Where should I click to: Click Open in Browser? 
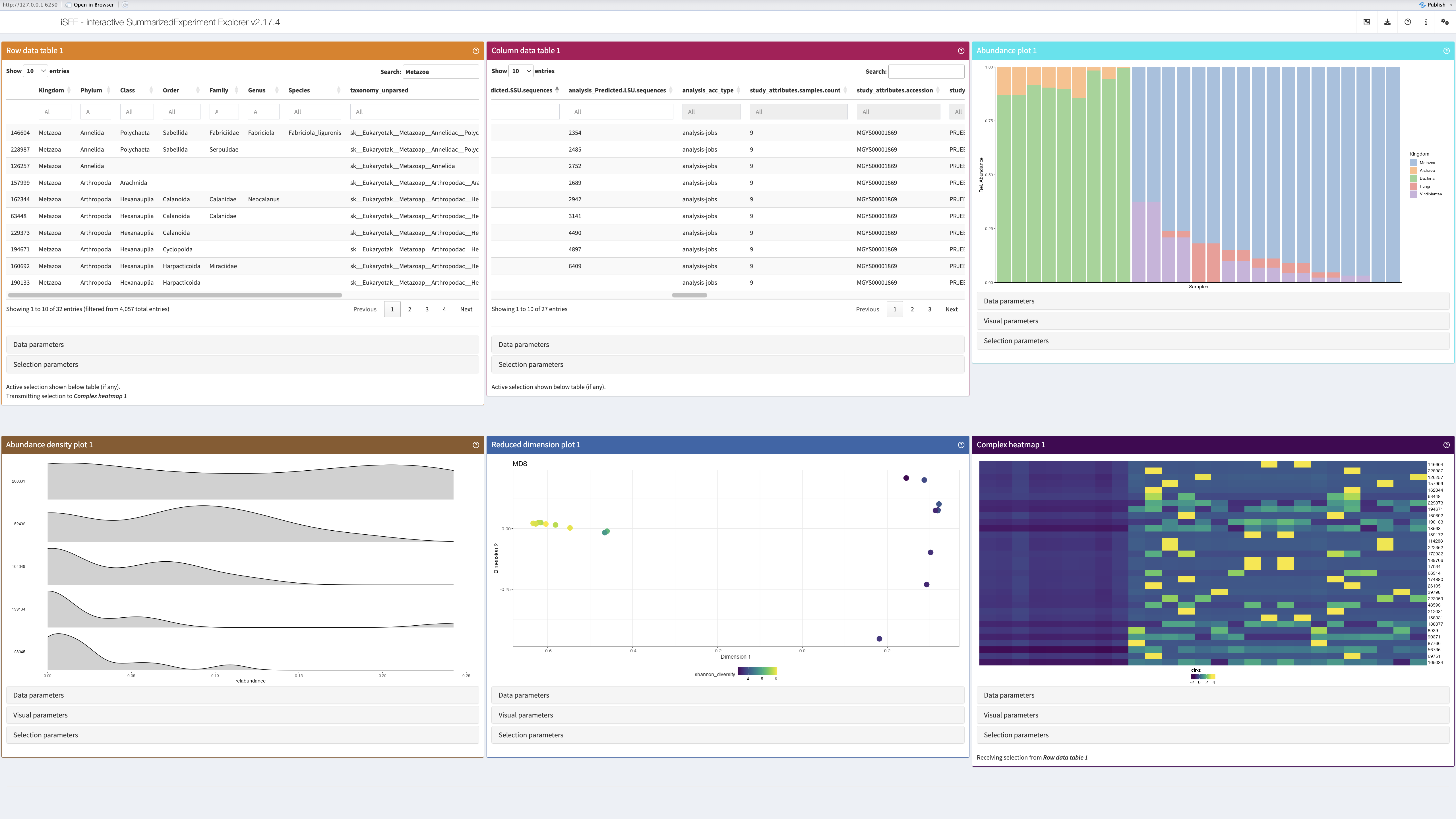(92, 5)
